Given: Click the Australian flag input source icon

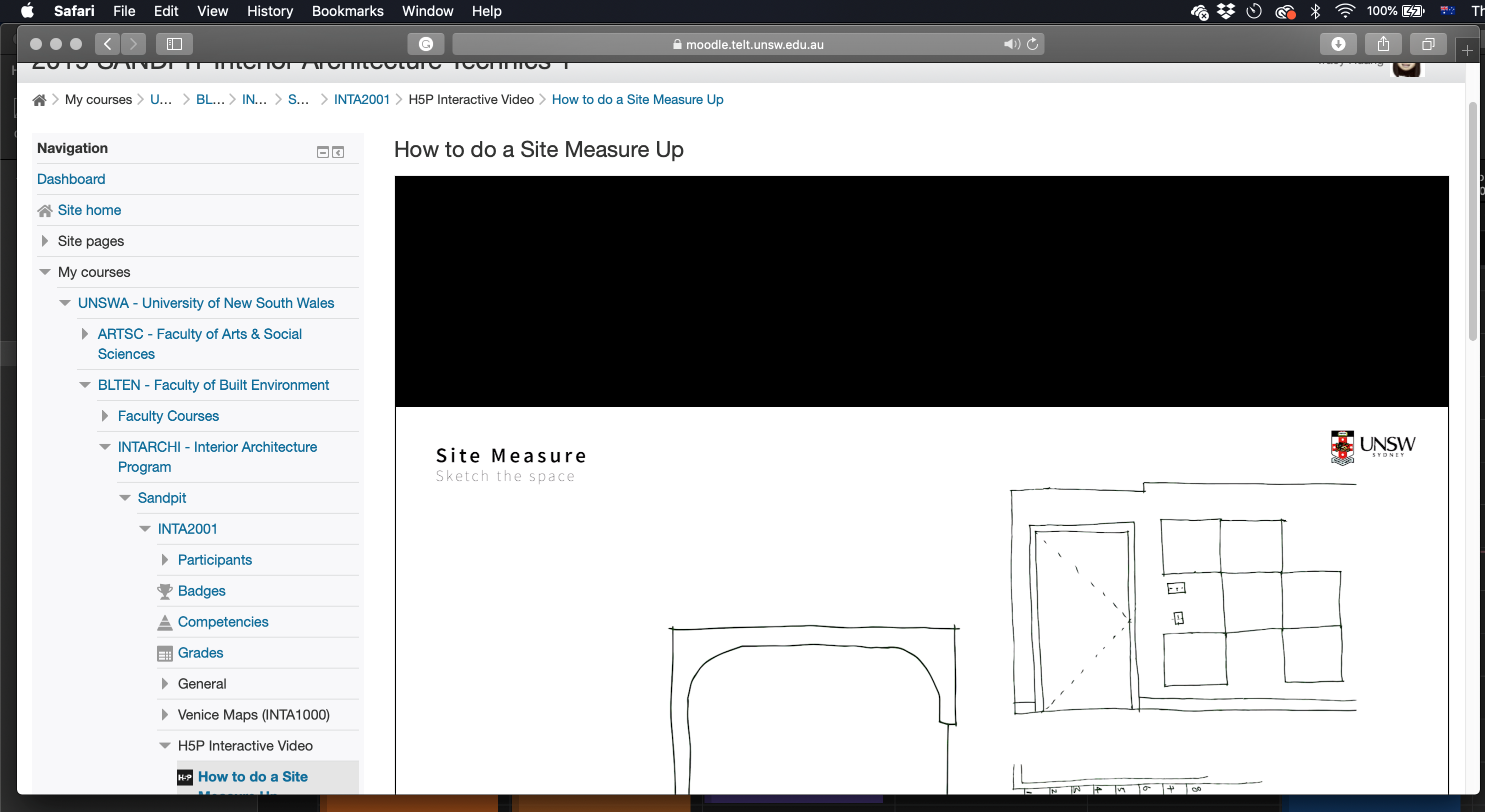Looking at the screenshot, I should (x=1447, y=10).
